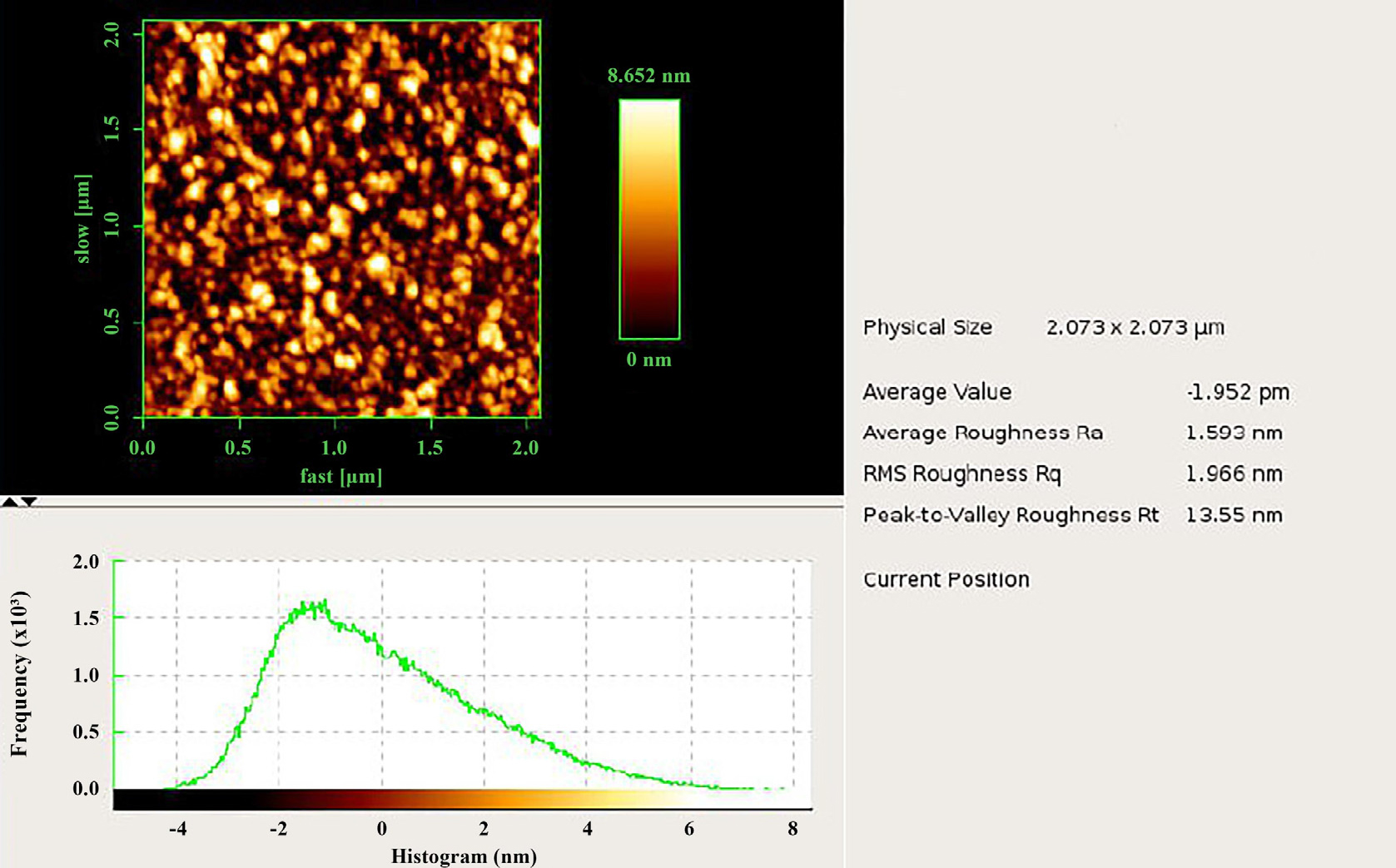Click the Frequency (x10³) axis title
1396x868 pixels.
coord(19,674)
